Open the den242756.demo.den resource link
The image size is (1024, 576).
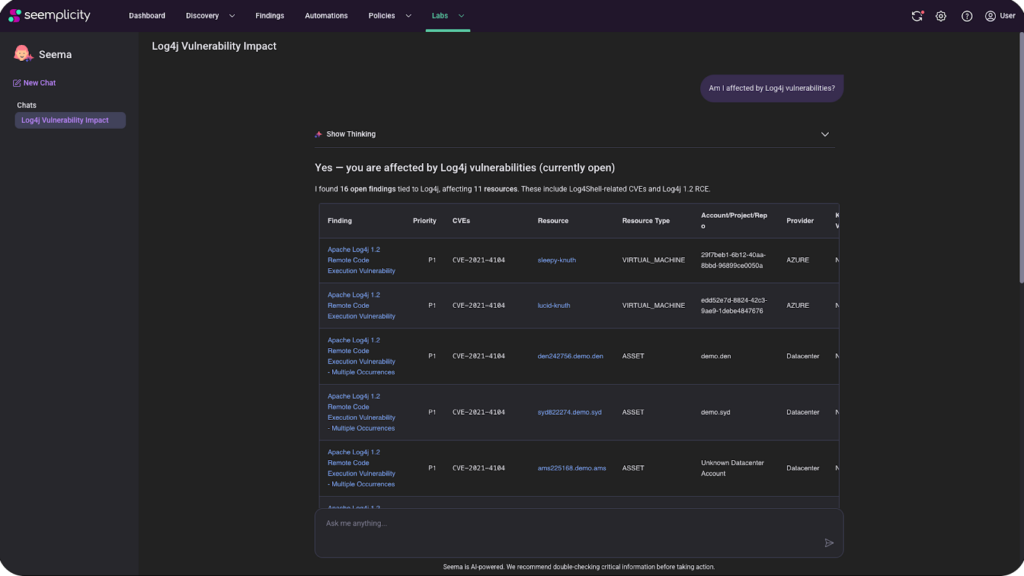(x=570, y=357)
